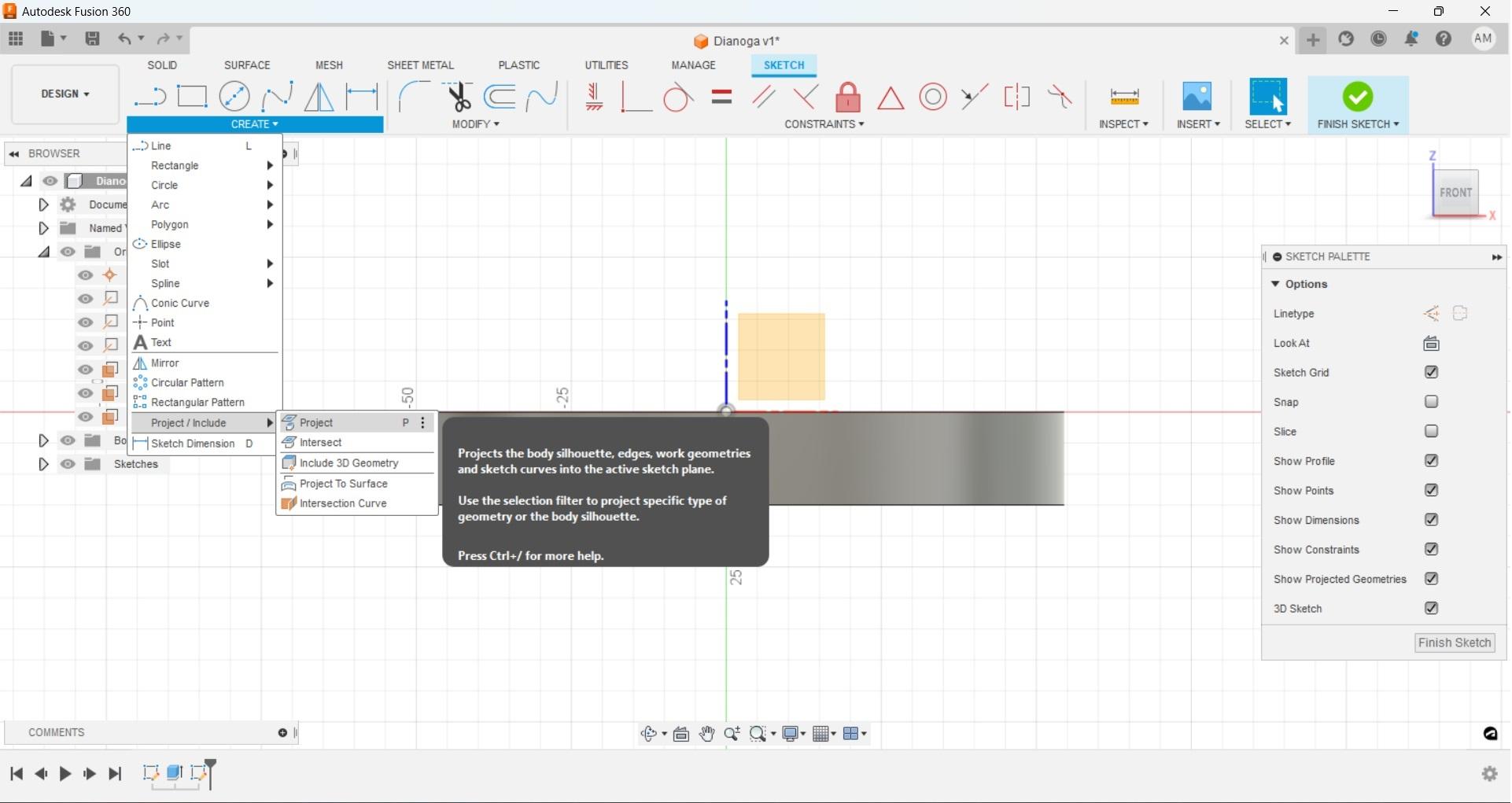The width and height of the screenshot is (1512, 803).
Task: Open the SELECT dropdown
Action: click(1268, 124)
